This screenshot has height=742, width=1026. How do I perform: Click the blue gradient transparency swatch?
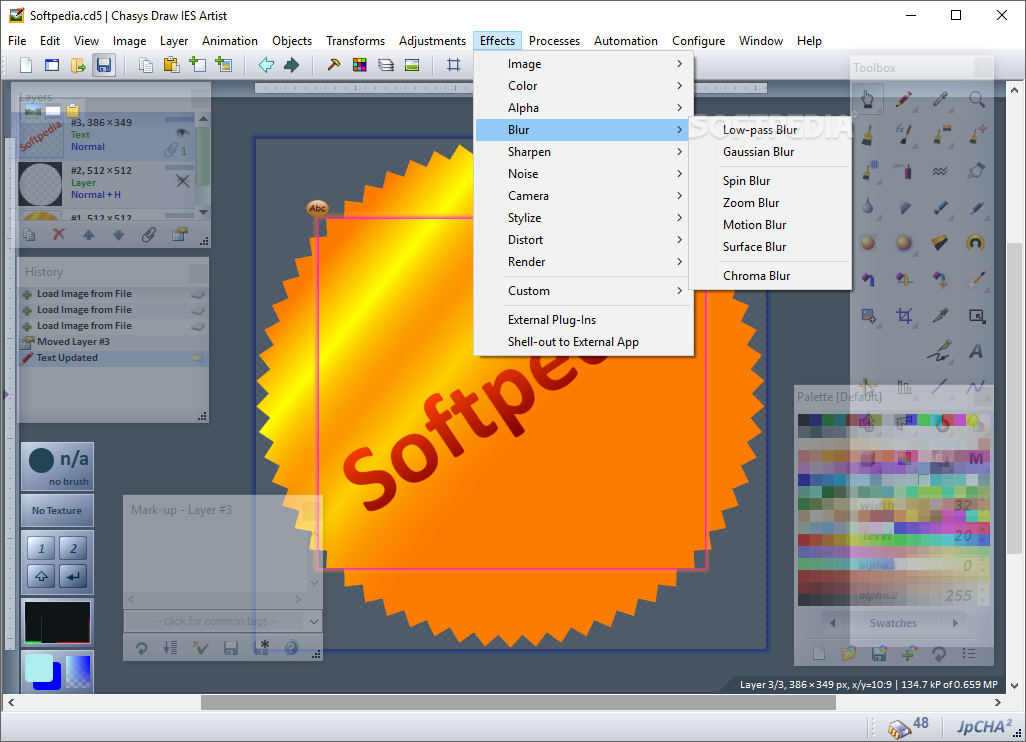[x=78, y=671]
